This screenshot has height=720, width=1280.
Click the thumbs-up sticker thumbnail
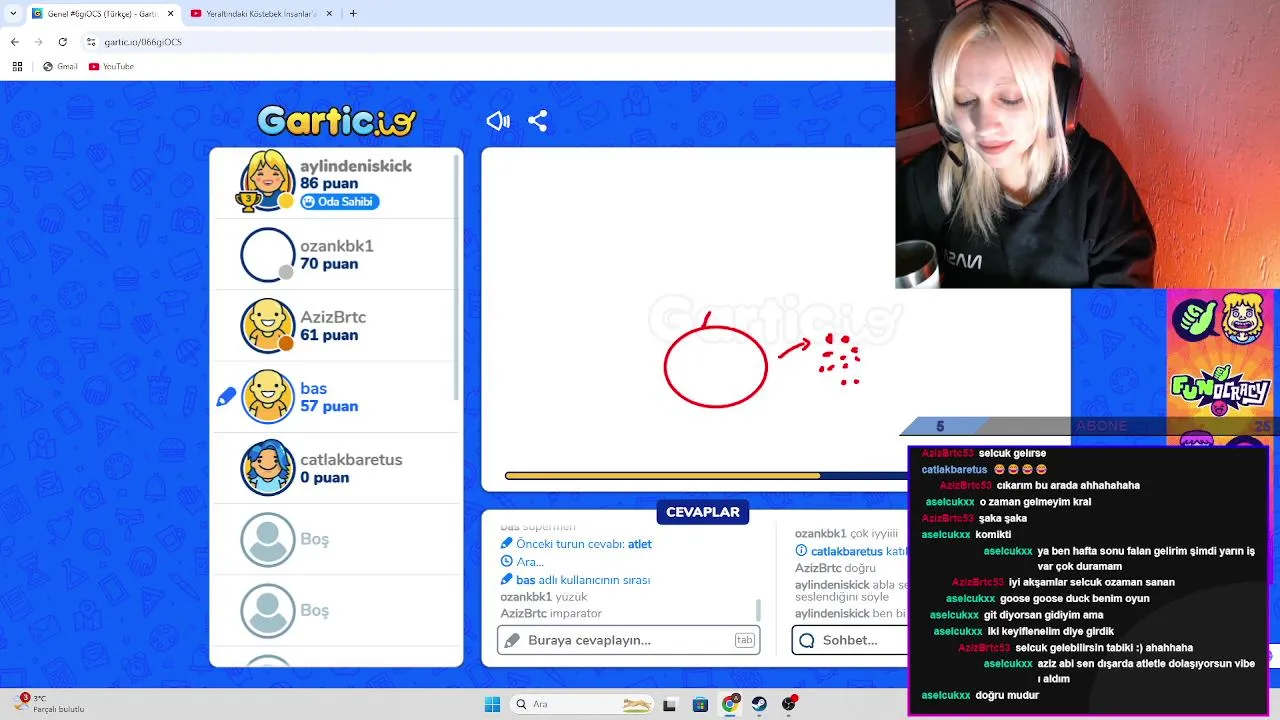click(x=1194, y=319)
